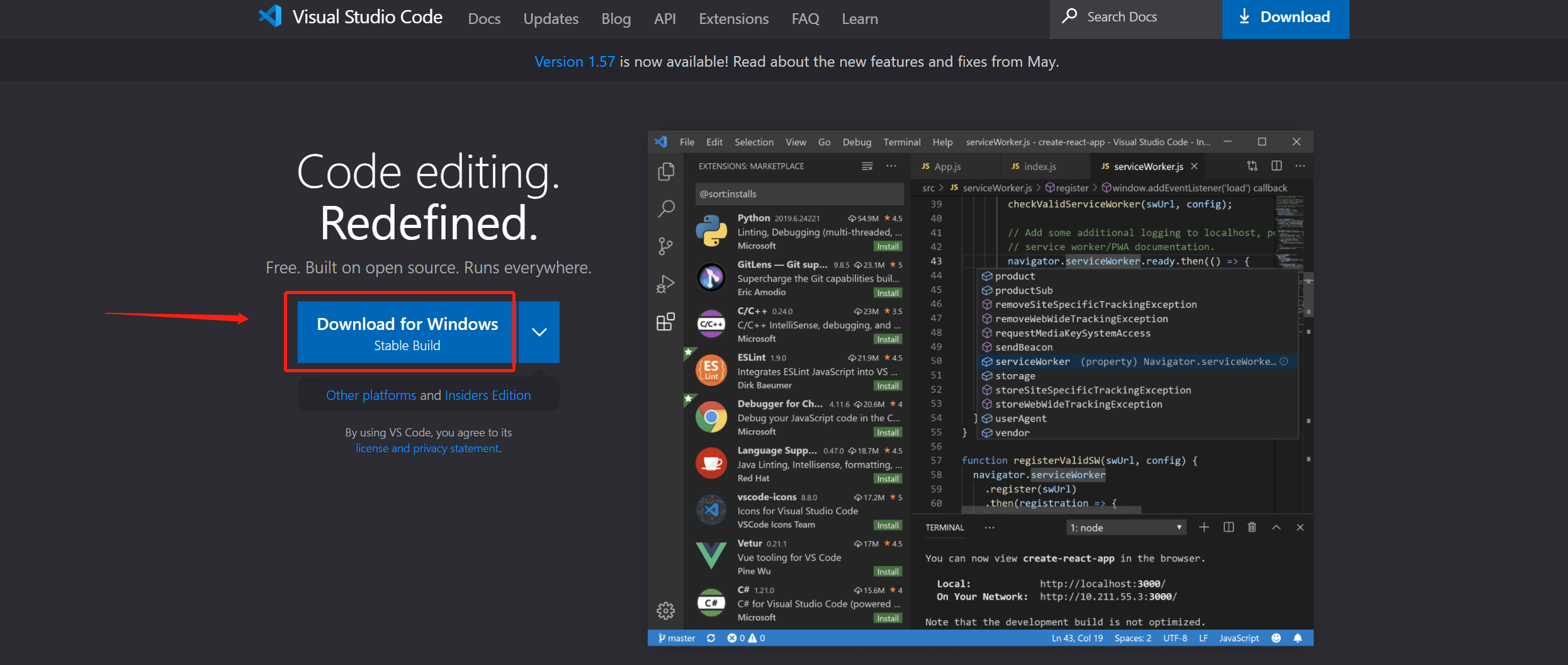
Task: Click the errors and warnings count in status bar
Action: tap(746, 638)
